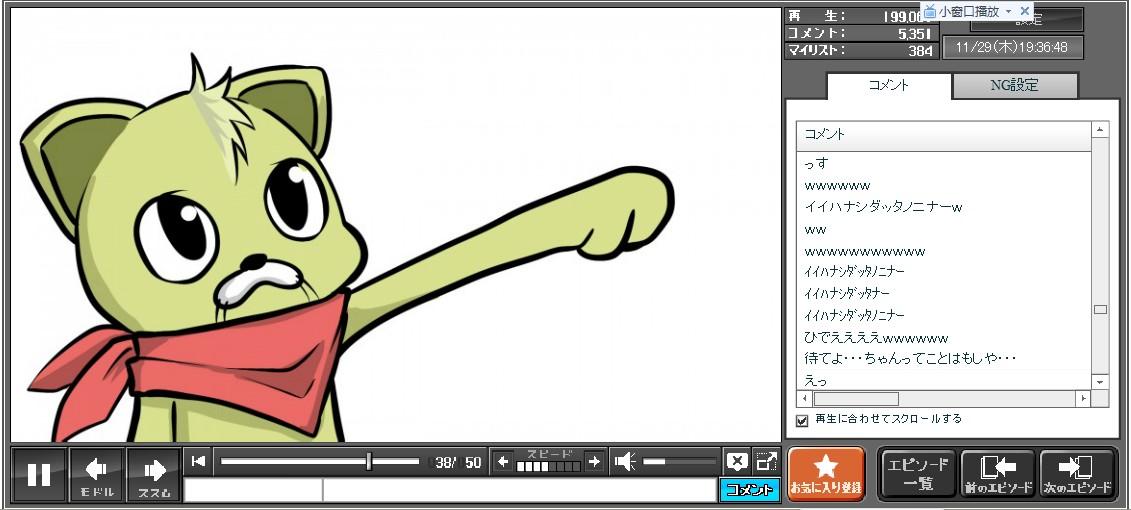Switch to the NG設定 tab

coord(1014,86)
